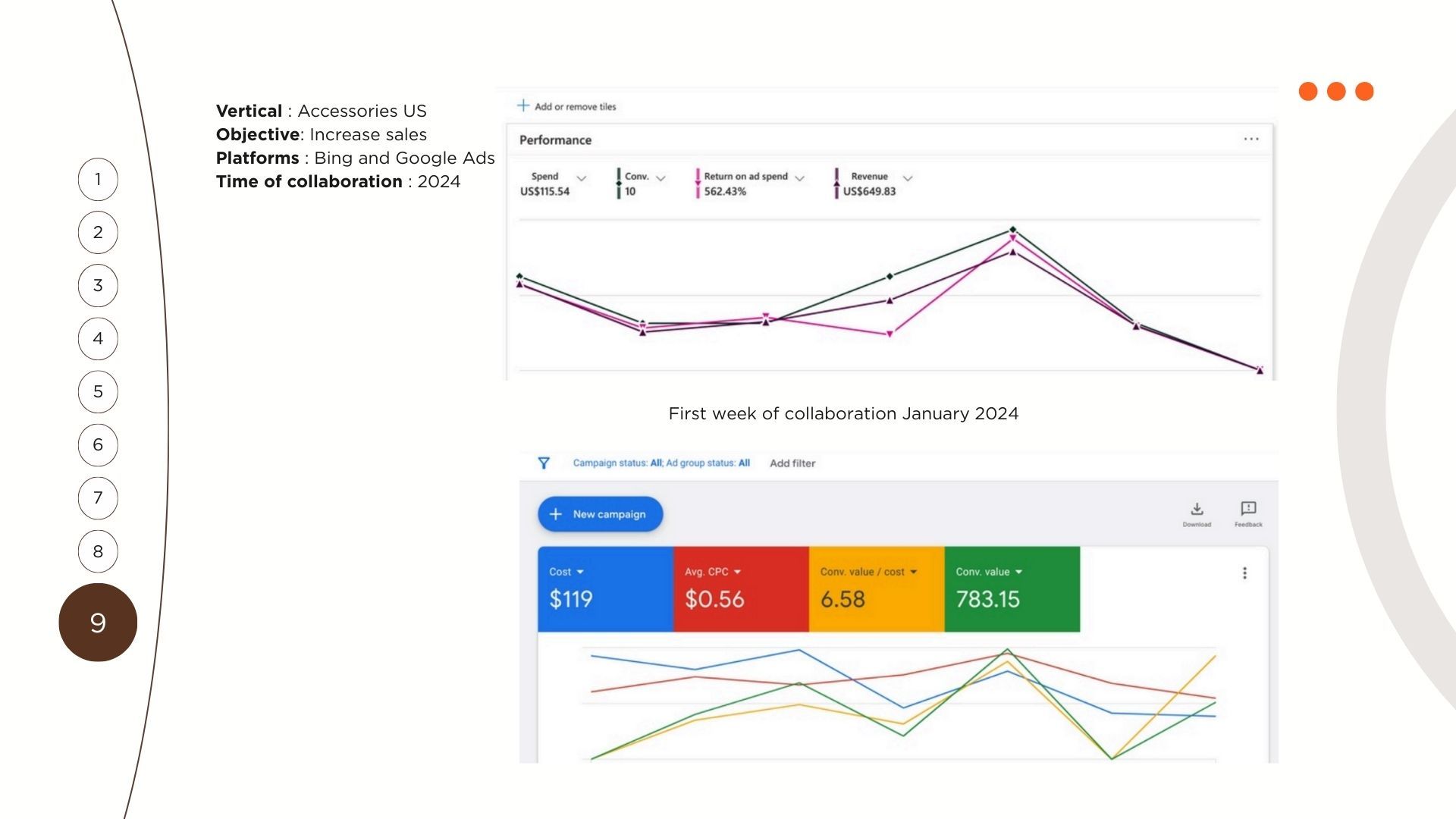Click the caption First week of collaboration January 2024
Screen dimensions: 1456x819
tap(843, 413)
